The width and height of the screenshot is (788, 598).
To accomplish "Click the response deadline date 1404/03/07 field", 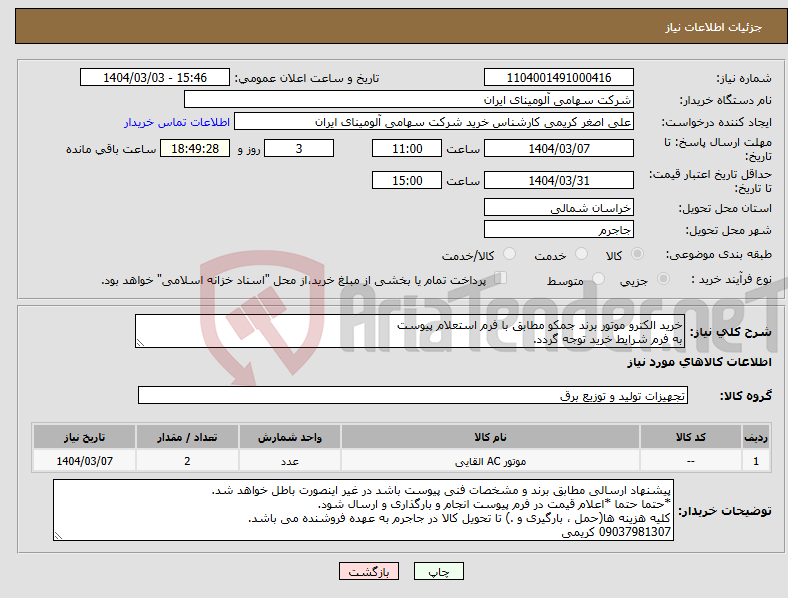I will [x=558, y=149].
